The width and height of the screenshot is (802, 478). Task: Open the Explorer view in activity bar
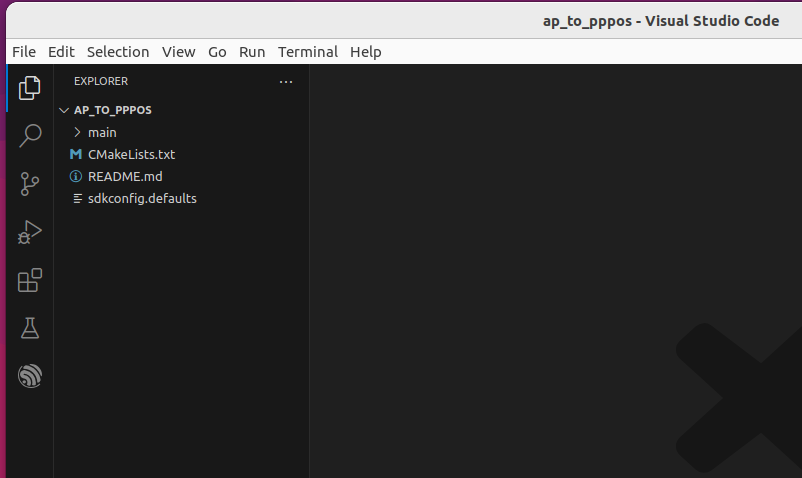click(30, 88)
